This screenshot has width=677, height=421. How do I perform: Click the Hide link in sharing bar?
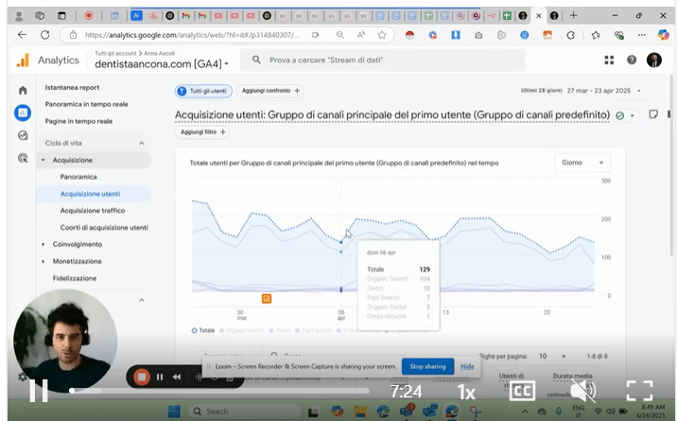(x=467, y=366)
